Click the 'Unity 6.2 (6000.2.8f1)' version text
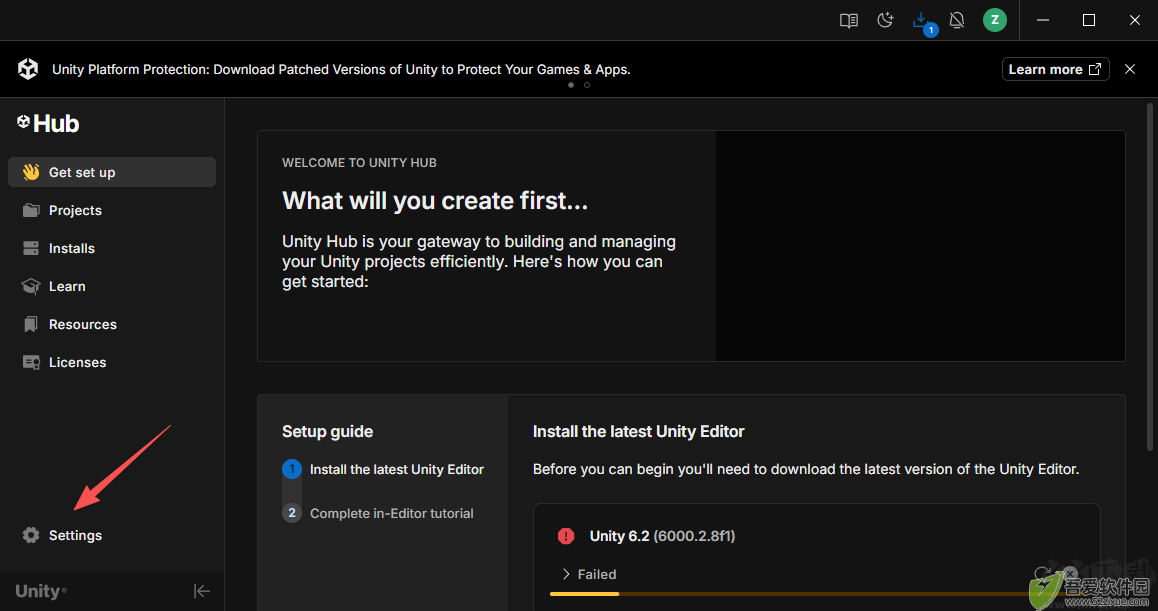The height and width of the screenshot is (611, 1158). point(662,536)
